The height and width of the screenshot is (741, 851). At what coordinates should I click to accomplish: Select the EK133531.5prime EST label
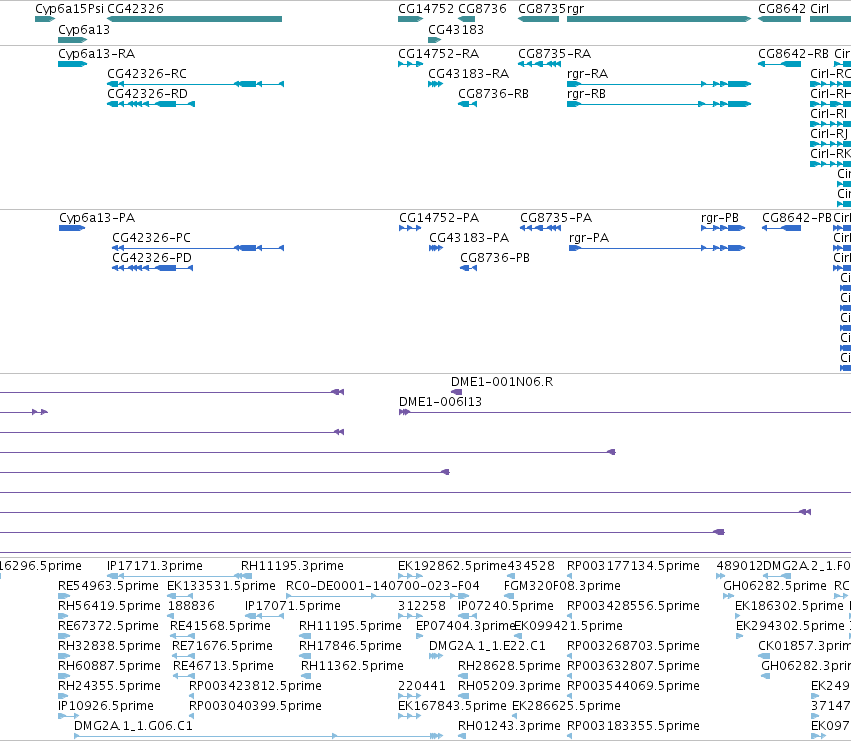pyautogui.click(x=221, y=586)
